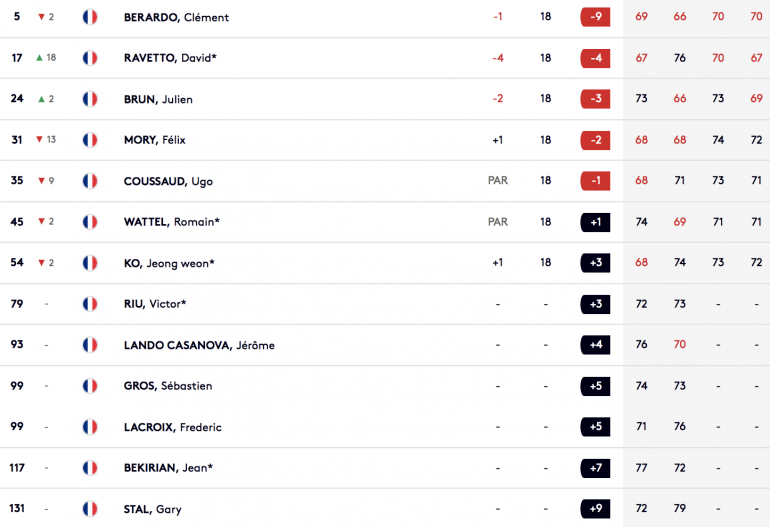This screenshot has height=527, width=770.
Task: Select LANDO CASANOVA, Jérôme player name
Action: pyautogui.click(x=199, y=345)
